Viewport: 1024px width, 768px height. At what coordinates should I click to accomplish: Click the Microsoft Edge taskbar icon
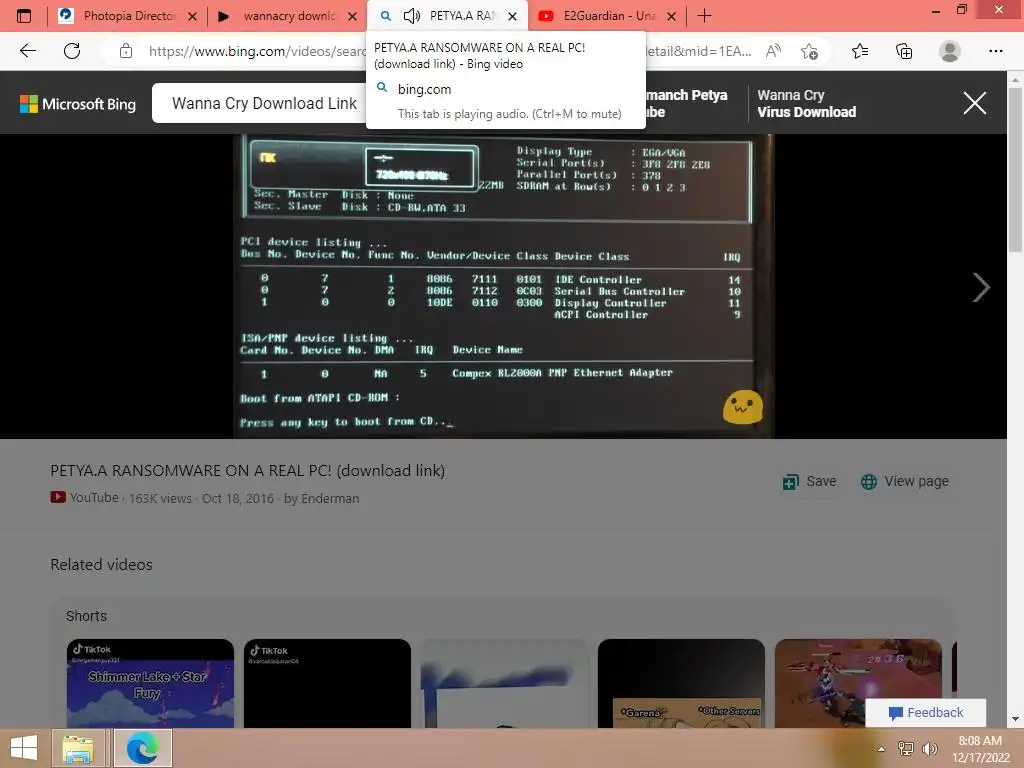coord(142,748)
